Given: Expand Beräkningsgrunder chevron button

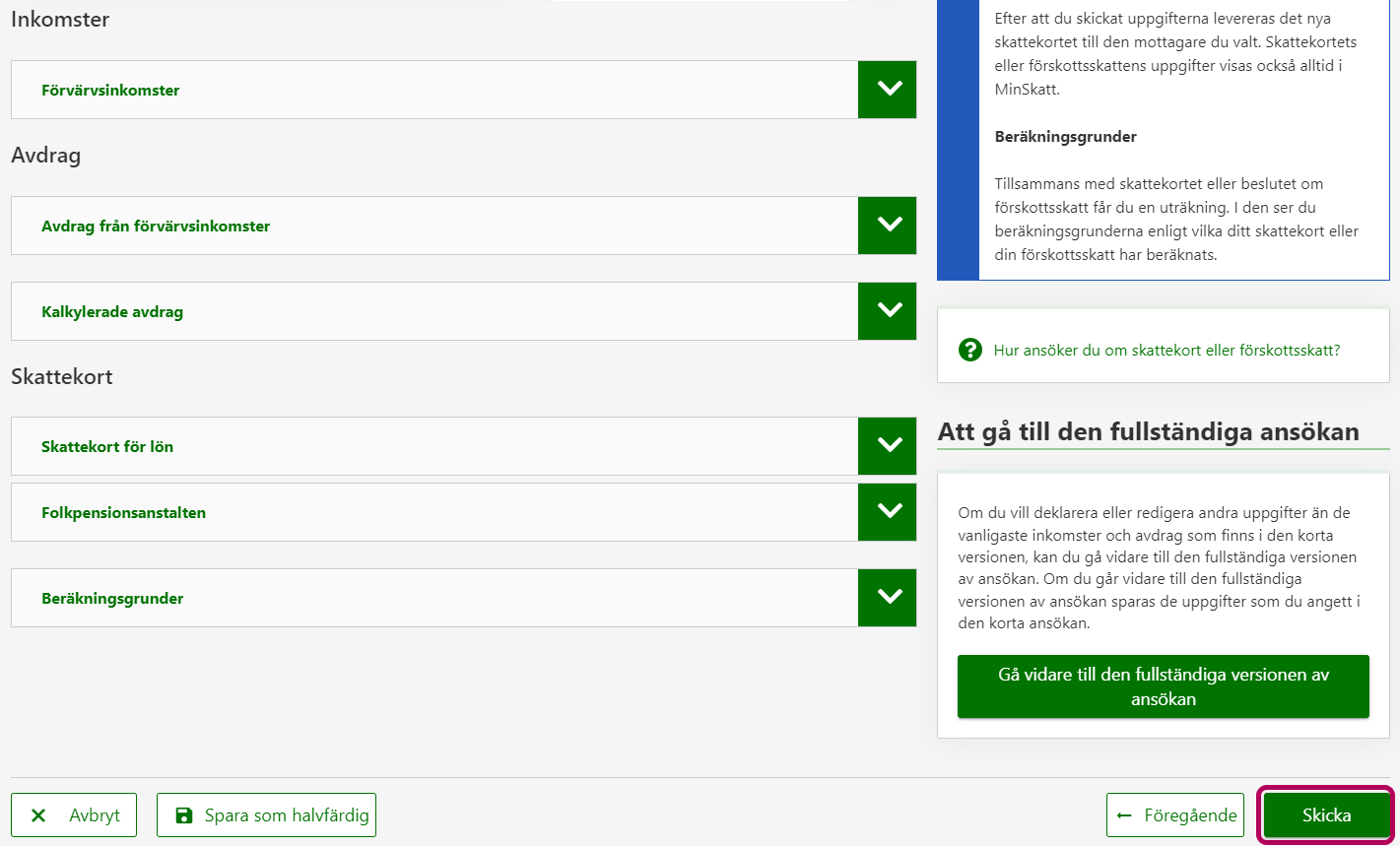Looking at the screenshot, I should (x=888, y=598).
